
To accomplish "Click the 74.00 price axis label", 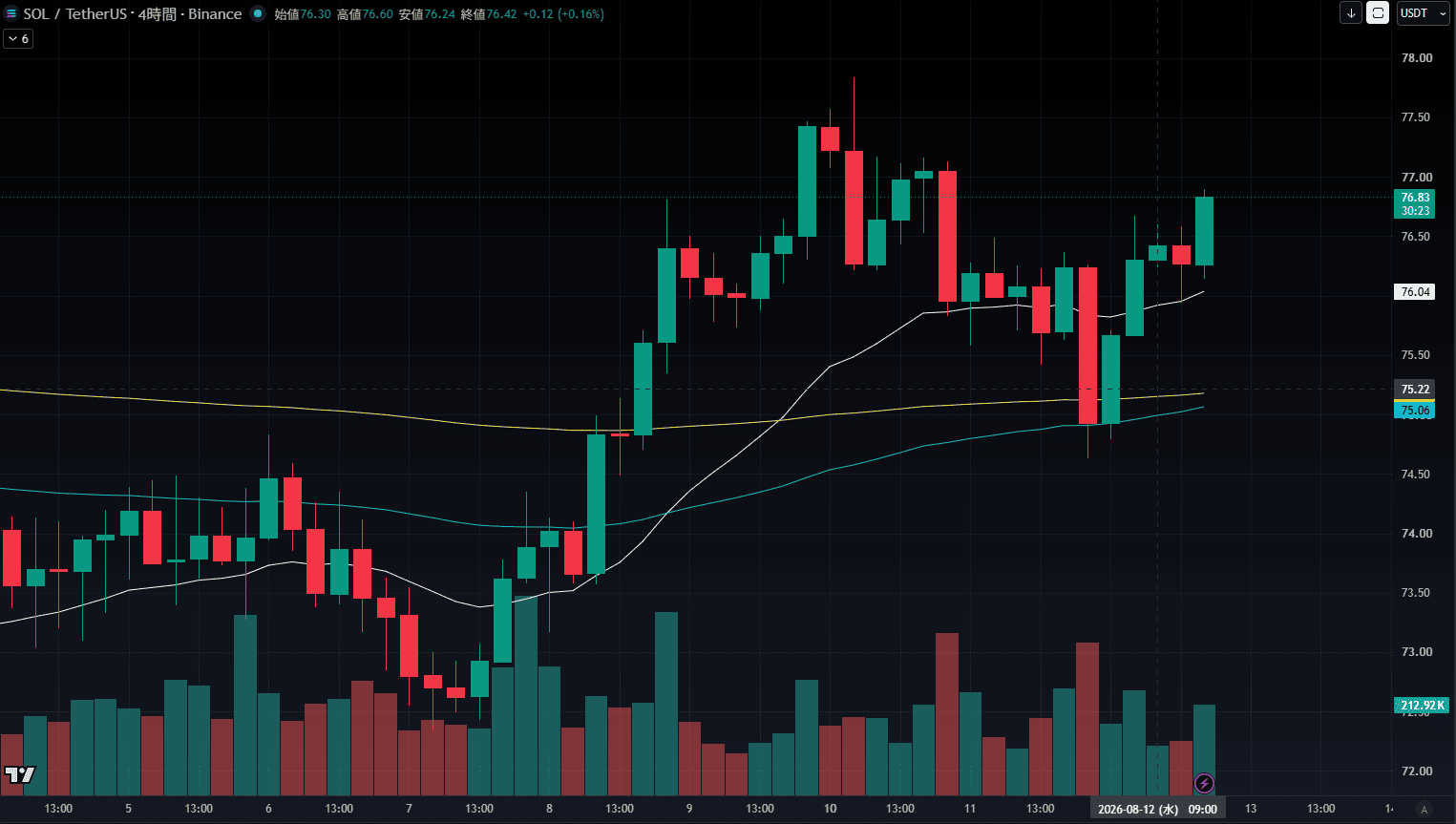I will pos(1416,534).
